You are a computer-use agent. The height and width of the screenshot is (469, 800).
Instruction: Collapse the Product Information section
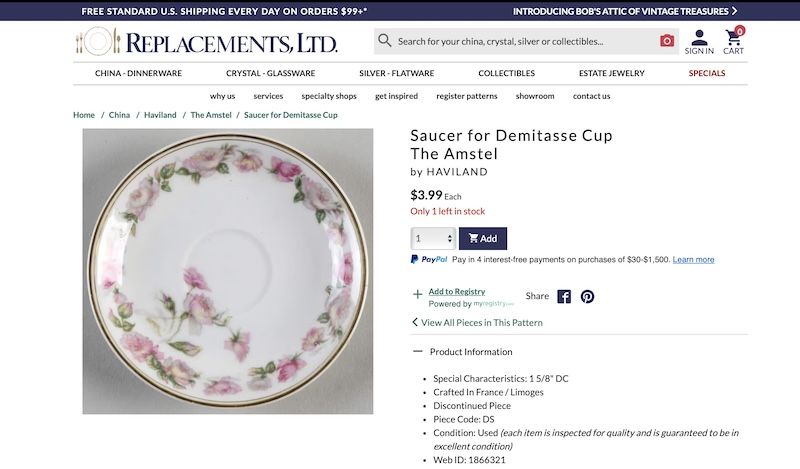(x=417, y=352)
